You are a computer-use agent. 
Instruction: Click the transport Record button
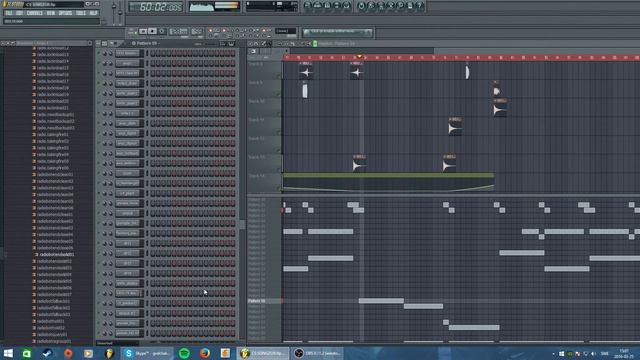pos(162,31)
